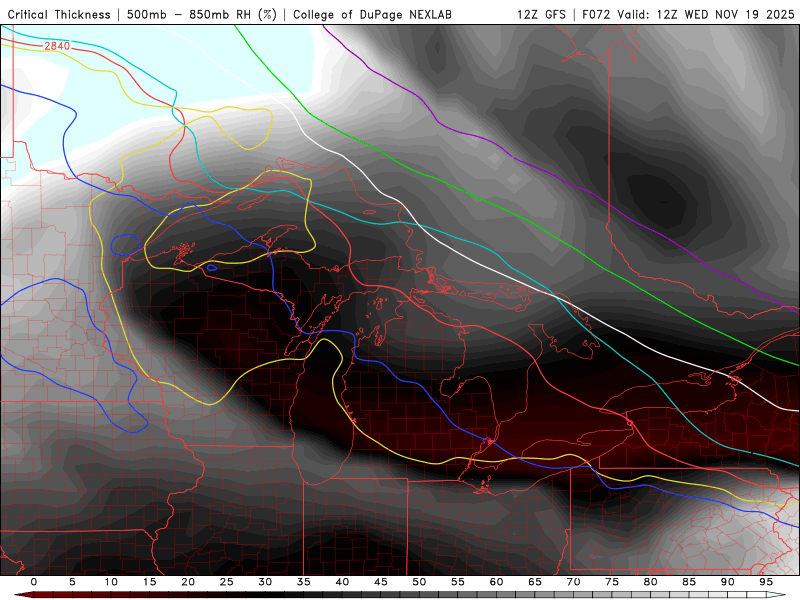Image resolution: width=800 pixels, height=600 pixels.
Task: Click the "College of DuPage NEXLAB" header text
Action: (372, 15)
